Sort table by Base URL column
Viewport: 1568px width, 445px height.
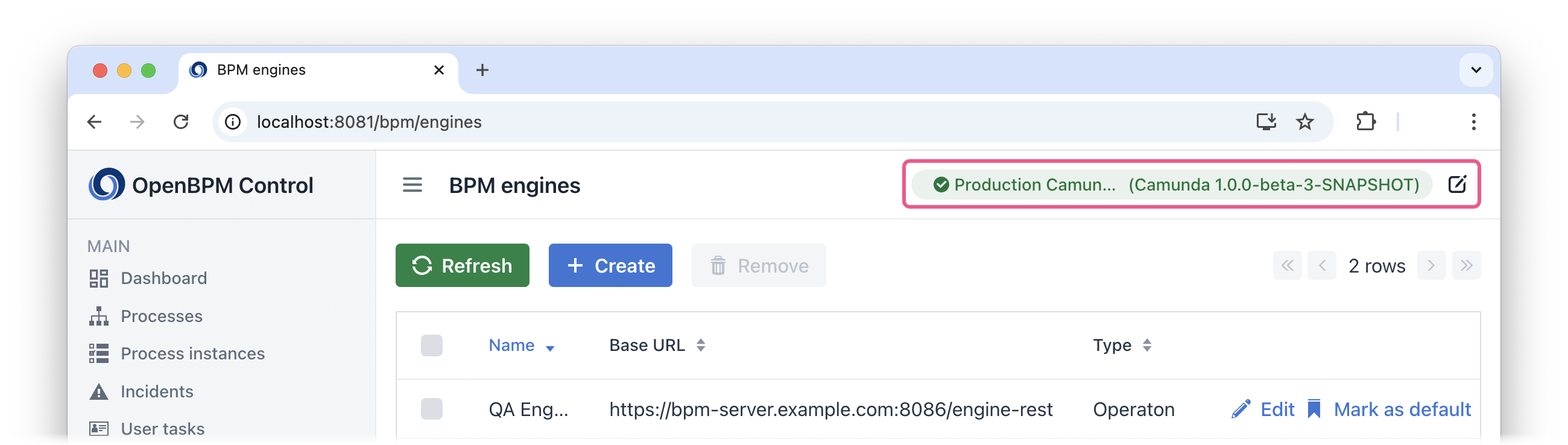tap(657, 345)
